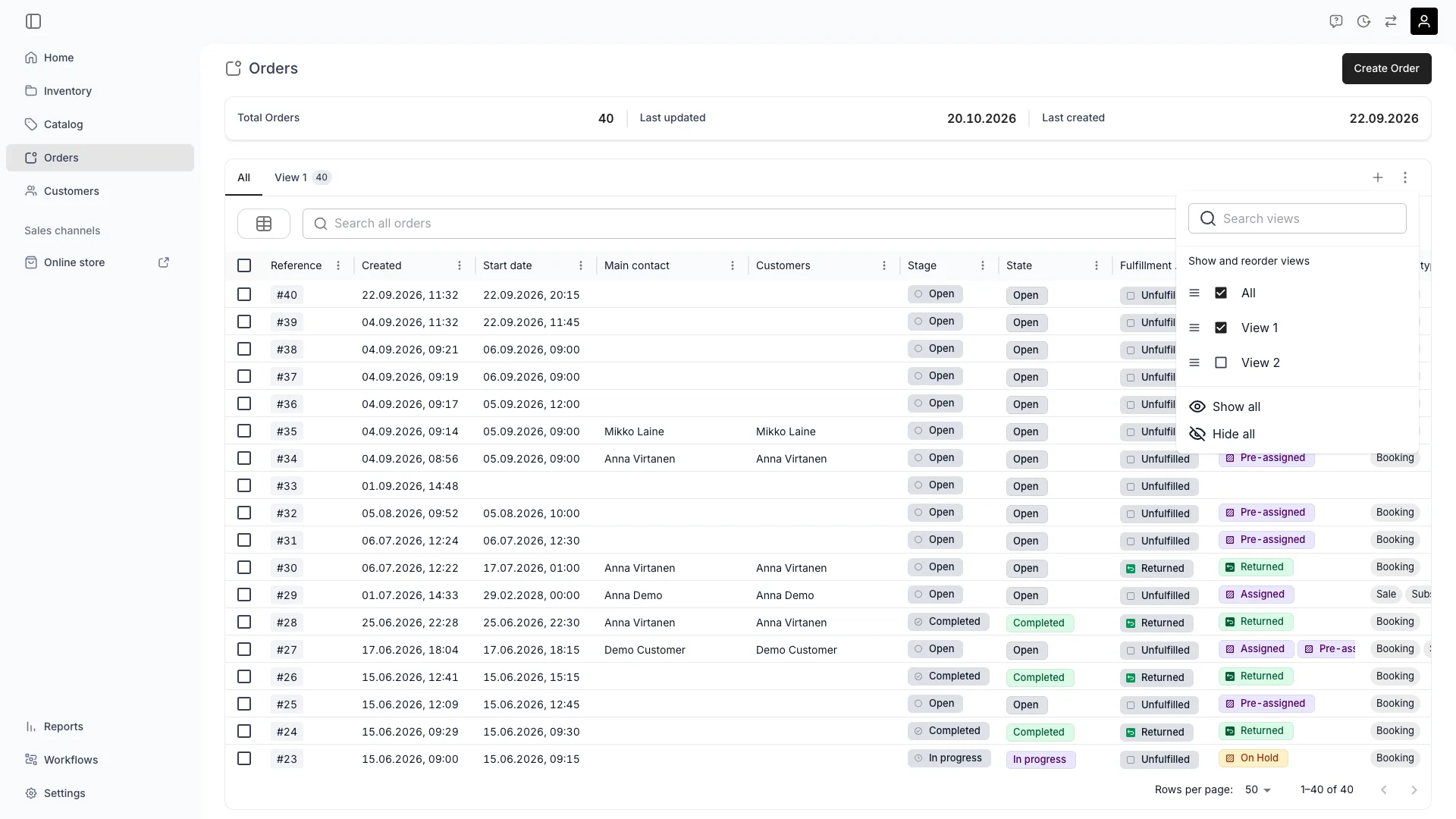Viewport: 1456px width, 819px height.
Task: Open the rows per page dropdown
Action: (x=1258, y=790)
